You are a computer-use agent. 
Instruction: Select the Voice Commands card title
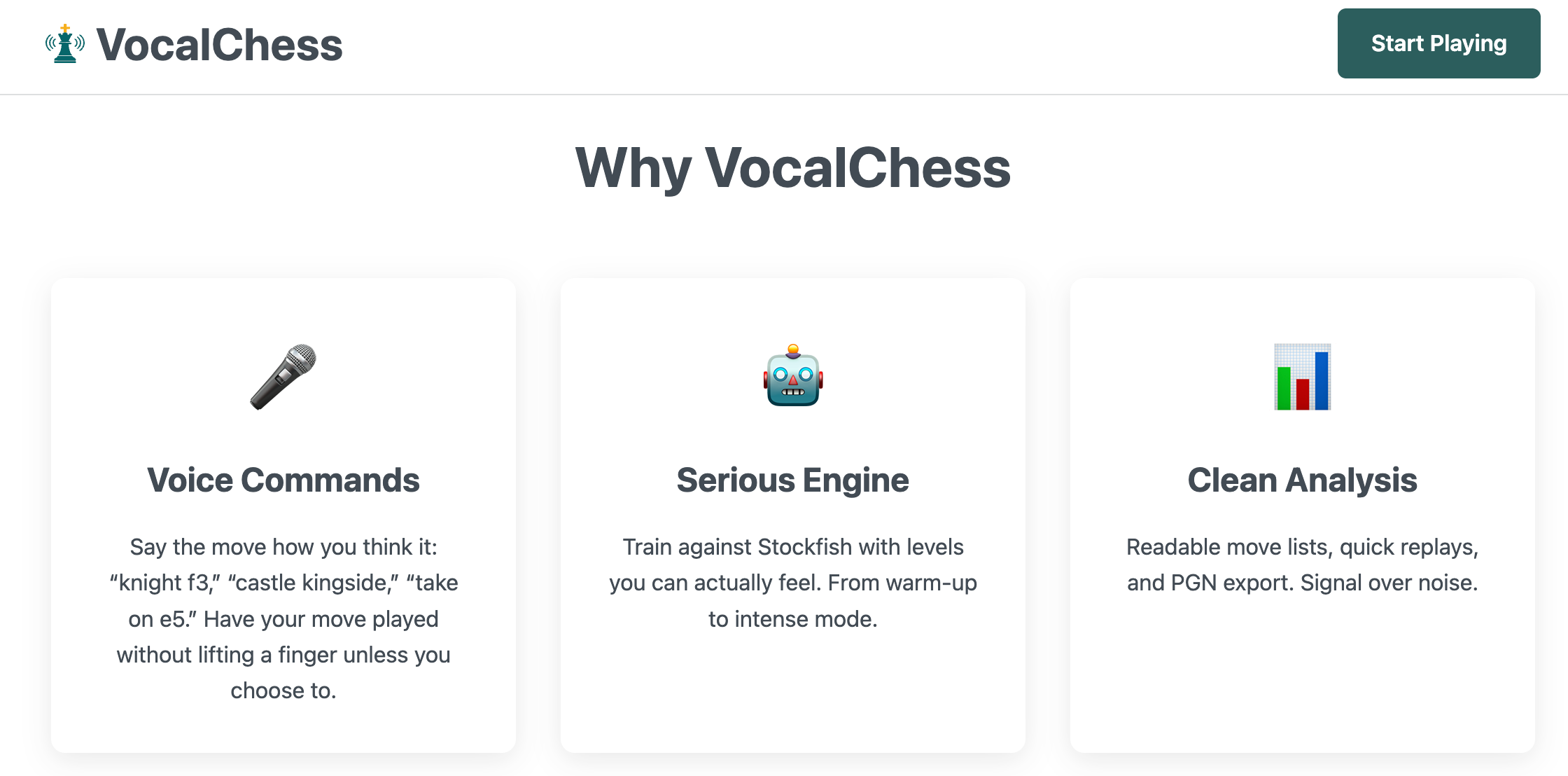tap(283, 480)
